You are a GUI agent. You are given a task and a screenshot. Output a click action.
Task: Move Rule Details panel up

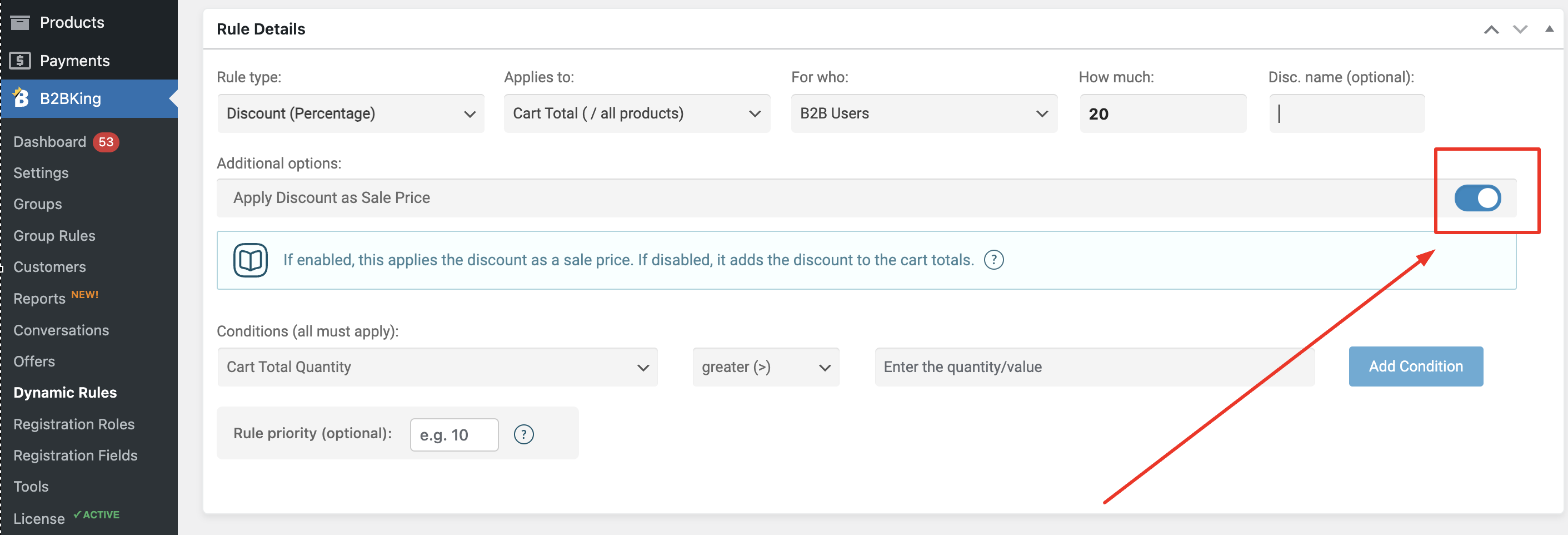pyautogui.click(x=1491, y=29)
